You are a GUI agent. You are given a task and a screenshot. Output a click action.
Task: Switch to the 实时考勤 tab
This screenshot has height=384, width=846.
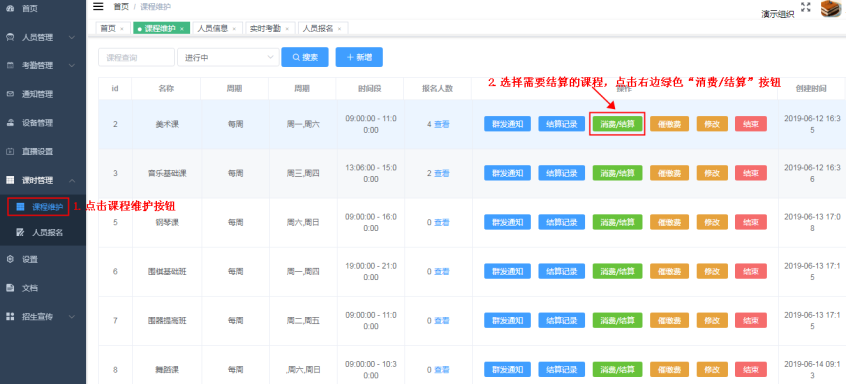pyautogui.click(x=269, y=28)
